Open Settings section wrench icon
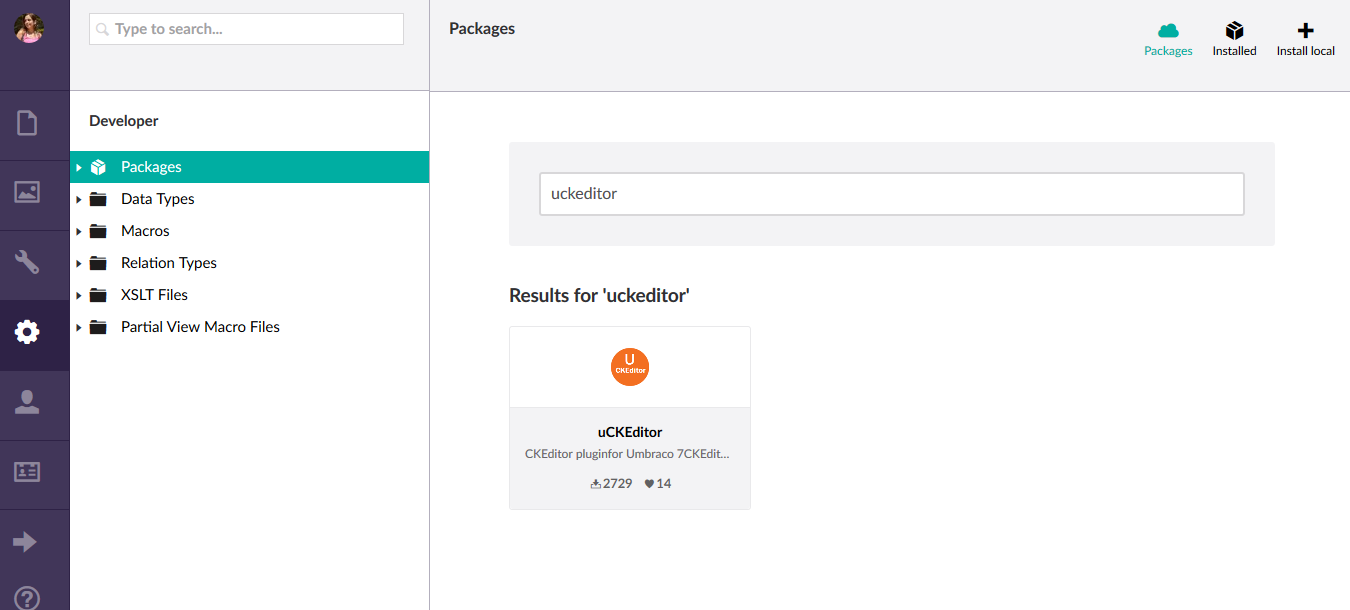The height and width of the screenshot is (610, 1350). pos(27,262)
